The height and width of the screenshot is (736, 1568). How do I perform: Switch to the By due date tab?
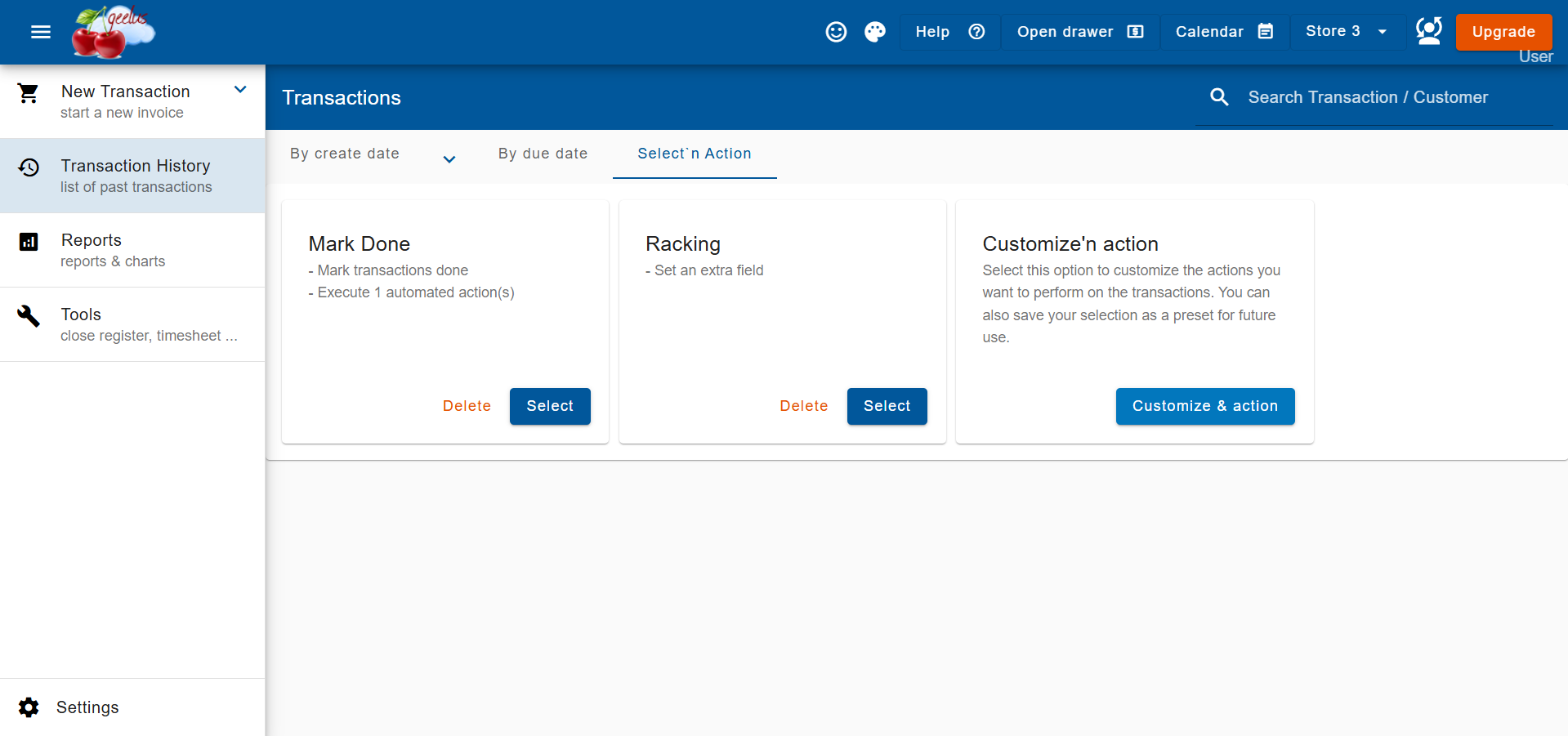point(543,154)
